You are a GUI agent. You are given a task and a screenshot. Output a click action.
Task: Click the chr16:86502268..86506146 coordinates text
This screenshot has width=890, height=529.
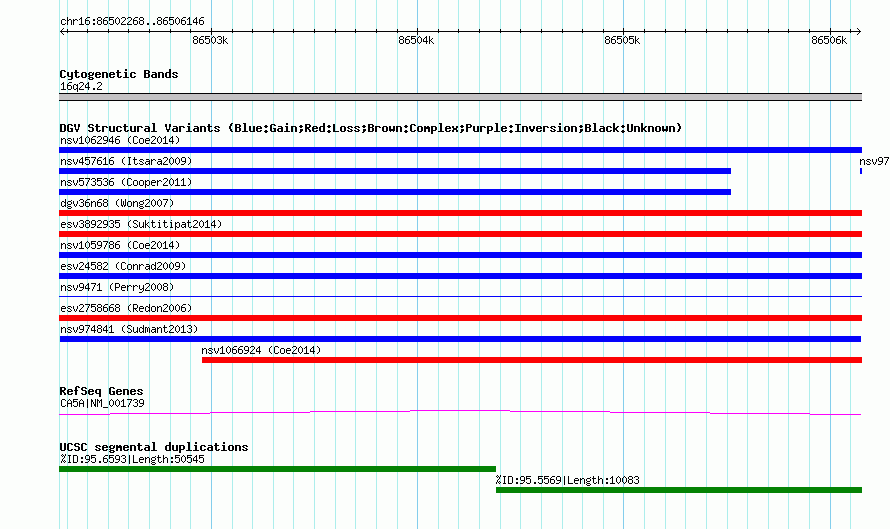[132, 22]
